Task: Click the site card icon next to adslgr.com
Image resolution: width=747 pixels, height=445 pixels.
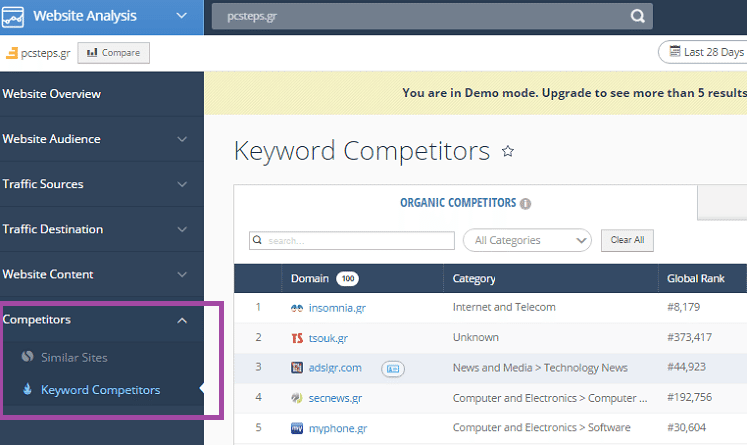Action: tap(393, 369)
